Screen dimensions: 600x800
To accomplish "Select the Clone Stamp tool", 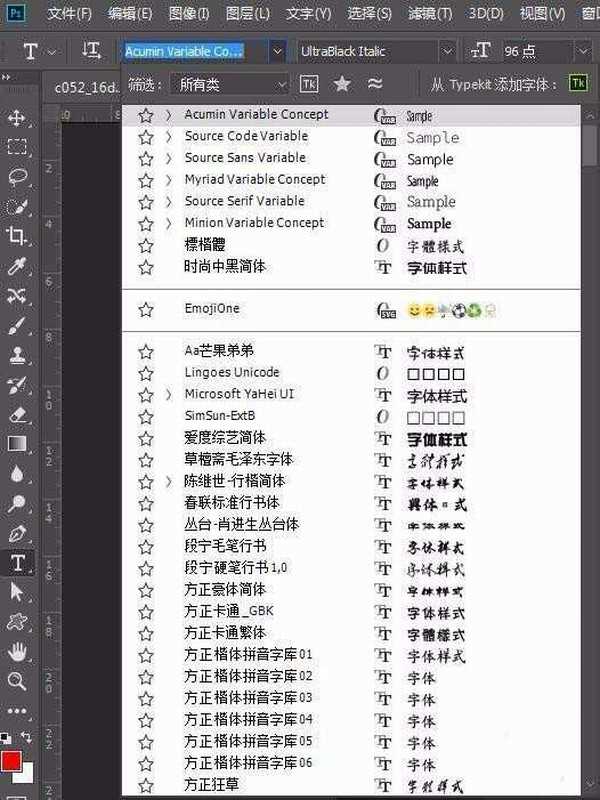I will [17, 355].
